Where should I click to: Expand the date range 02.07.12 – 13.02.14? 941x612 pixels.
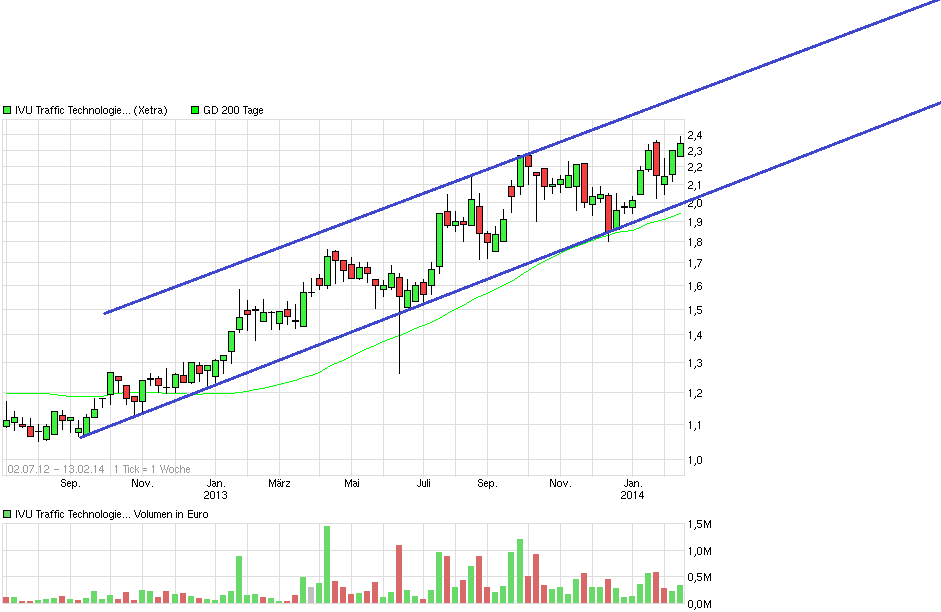[x=55, y=466]
